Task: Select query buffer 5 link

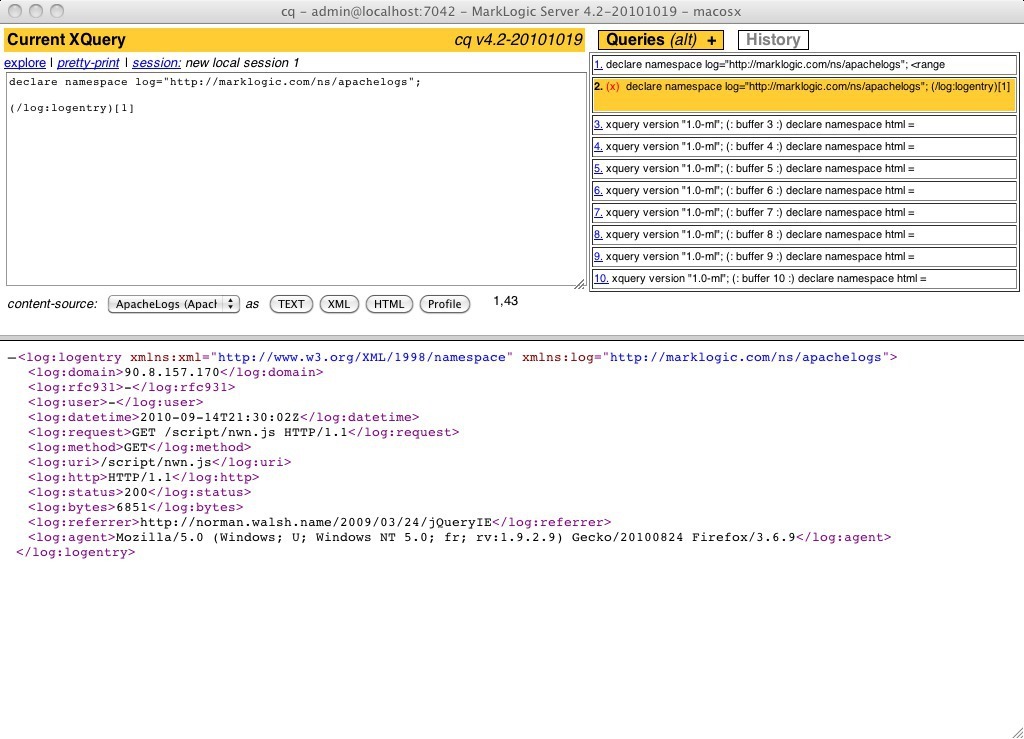Action: [598, 168]
